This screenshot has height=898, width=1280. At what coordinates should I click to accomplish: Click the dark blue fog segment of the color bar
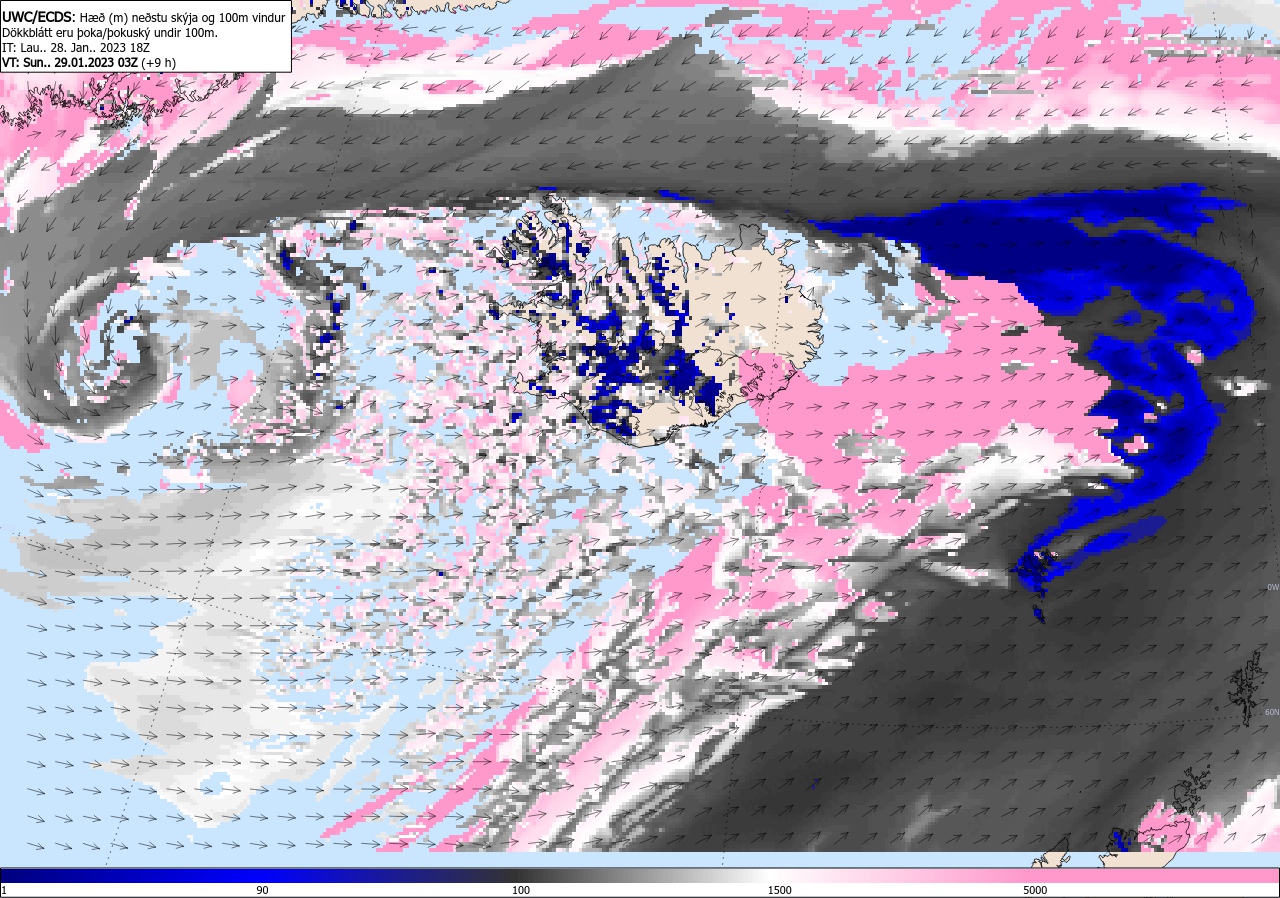pyautogui.click(x=130, y=876)
